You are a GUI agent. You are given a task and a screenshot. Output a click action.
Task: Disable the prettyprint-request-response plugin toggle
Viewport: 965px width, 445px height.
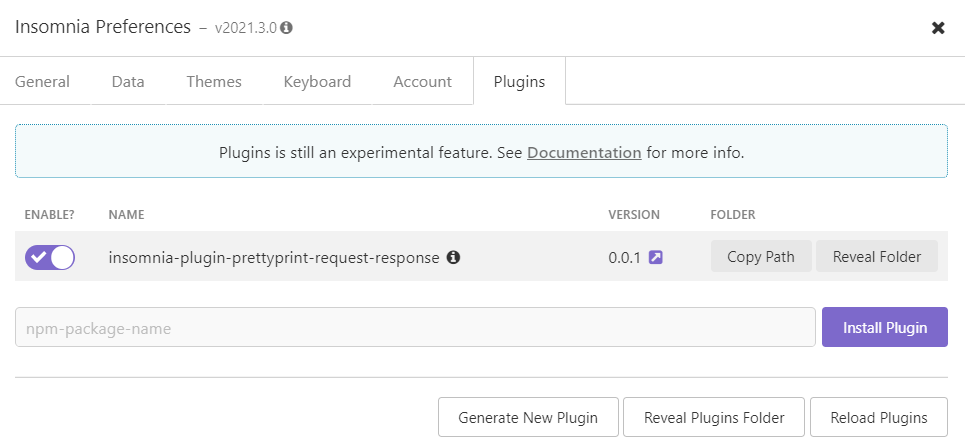tap(50, 257)
